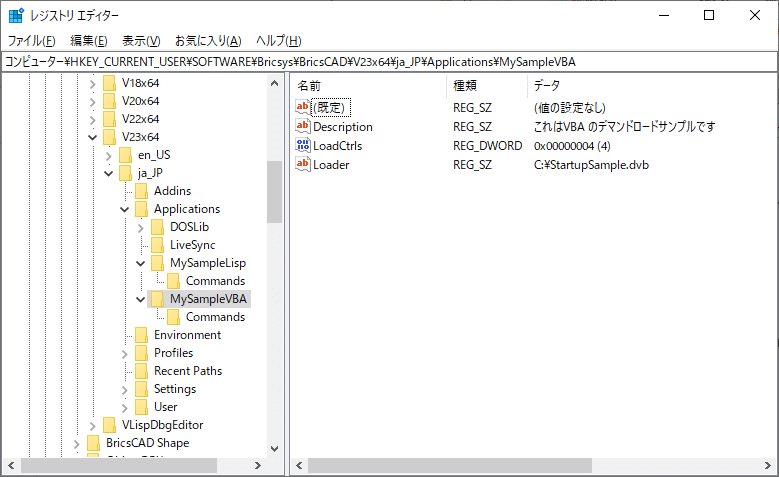Click the C:¥StartupSample.dvb data cell
This screenshot has width=779, height=477.
[x=591, y=164]
